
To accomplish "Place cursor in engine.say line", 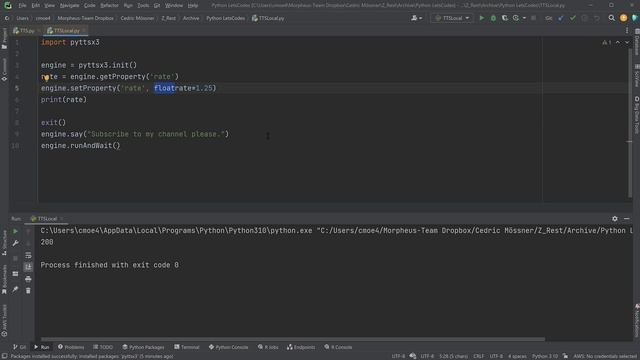I will click(135, 134).
